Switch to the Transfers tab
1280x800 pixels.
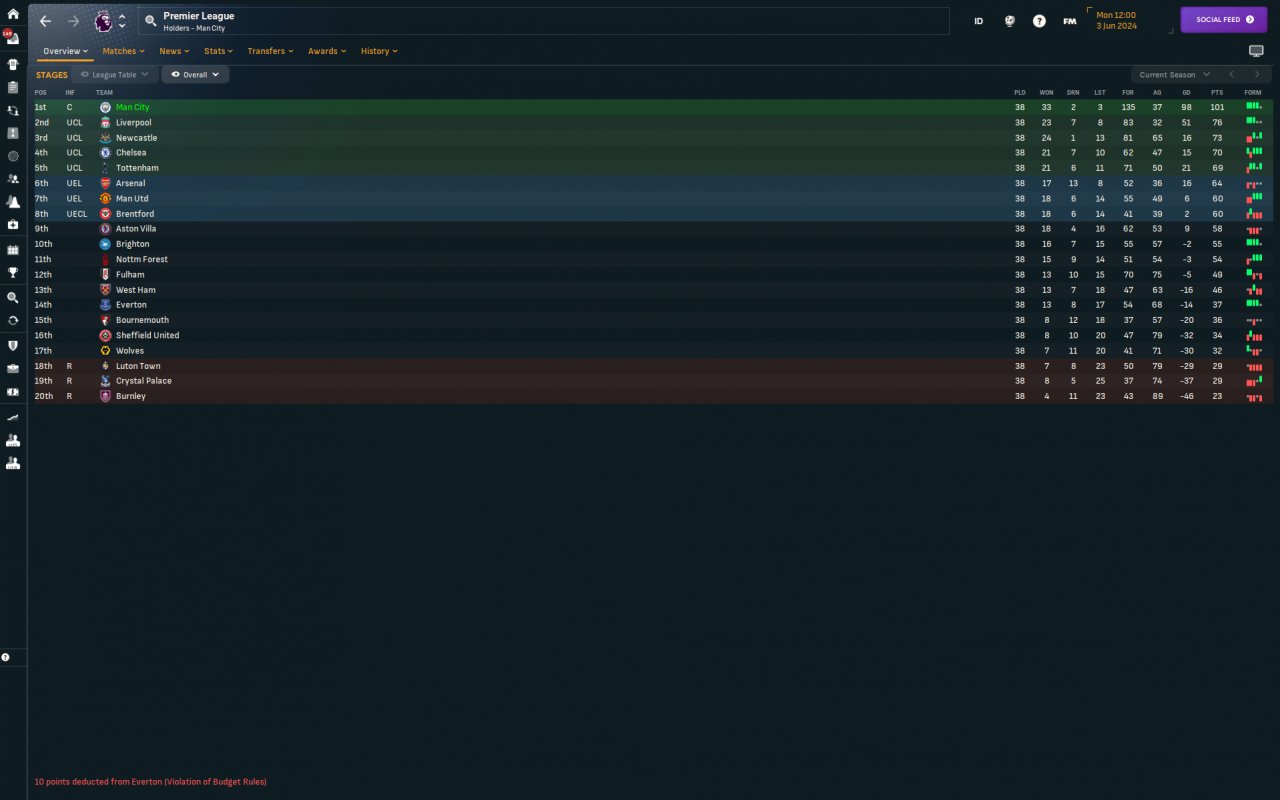[270, 51]
